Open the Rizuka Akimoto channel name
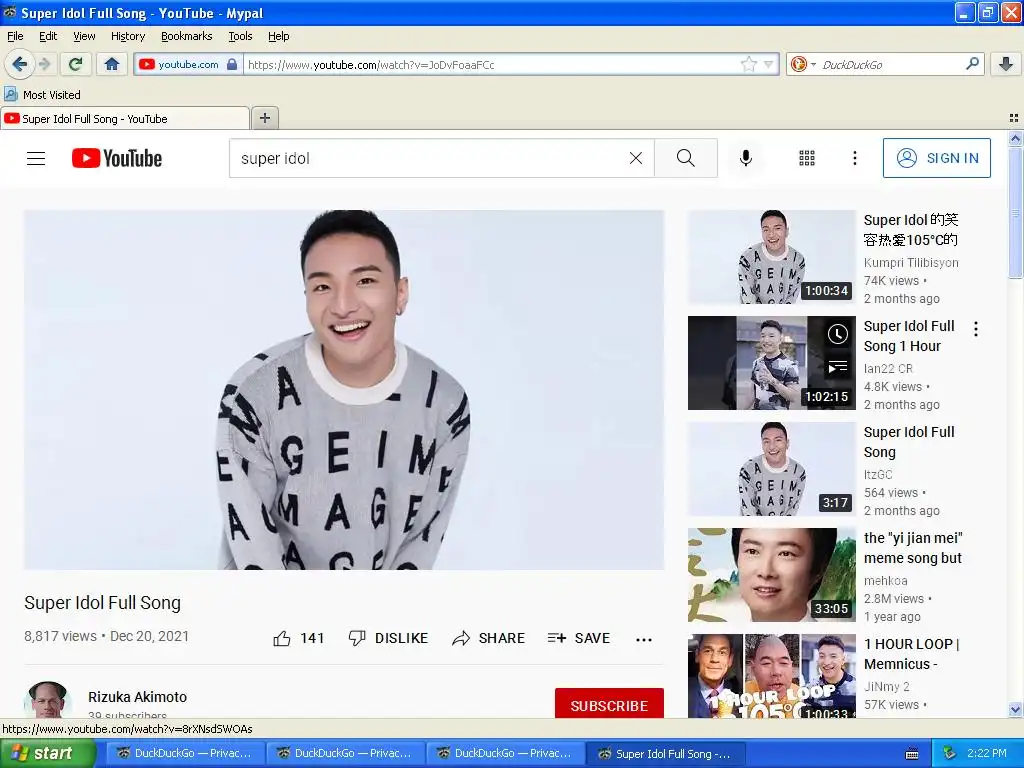Screen dimensions: 1024x768 click(x=138, y=697)
